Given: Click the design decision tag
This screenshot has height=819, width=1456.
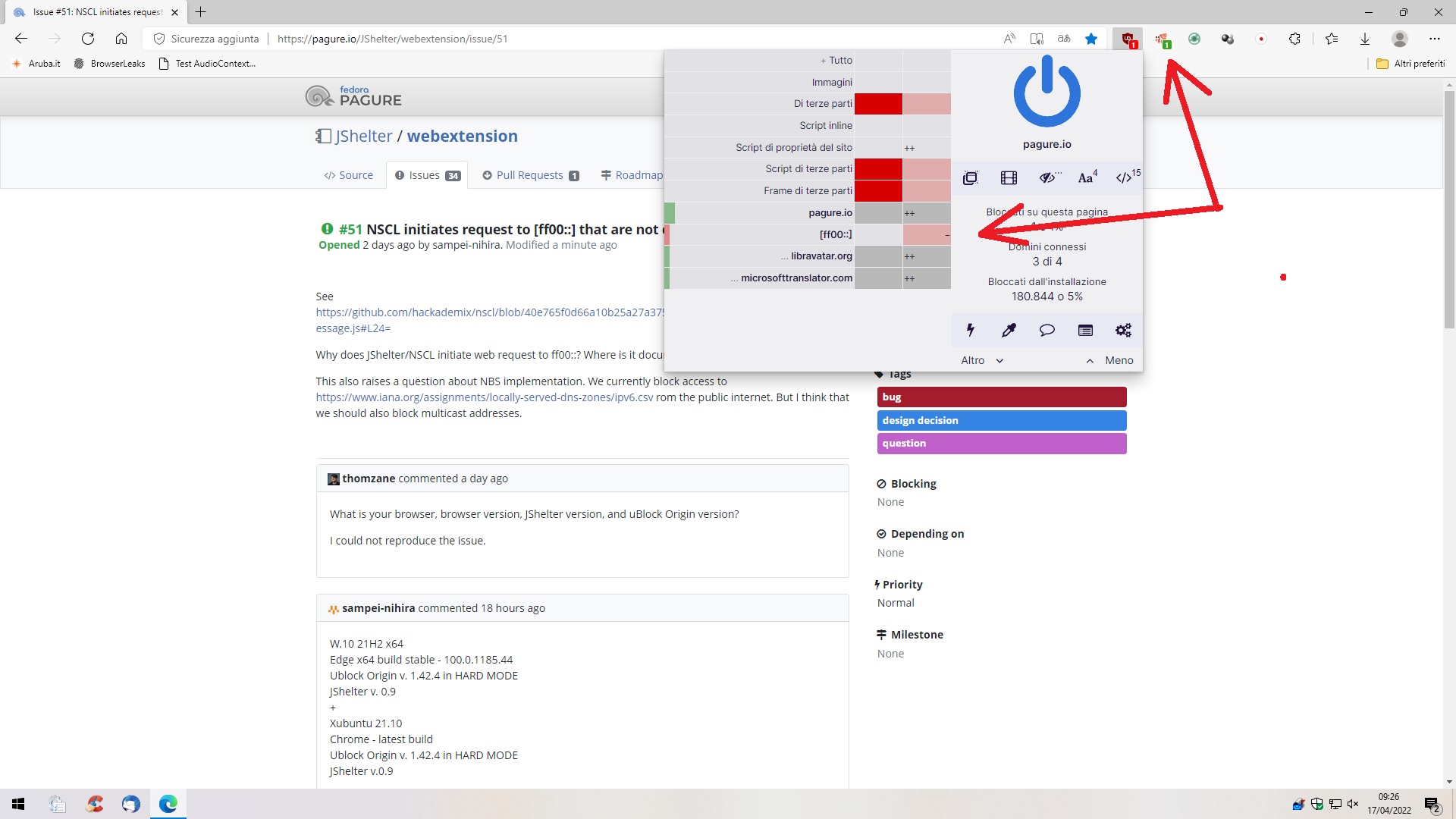Looking at the screenshot, I should (x=1002, y=420).
